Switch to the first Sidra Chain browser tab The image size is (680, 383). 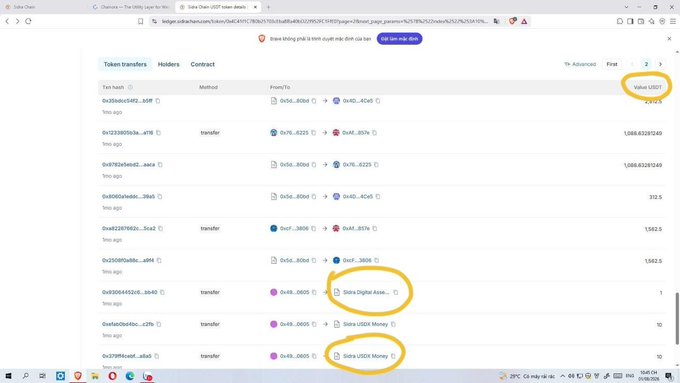(x=43, y=7)
